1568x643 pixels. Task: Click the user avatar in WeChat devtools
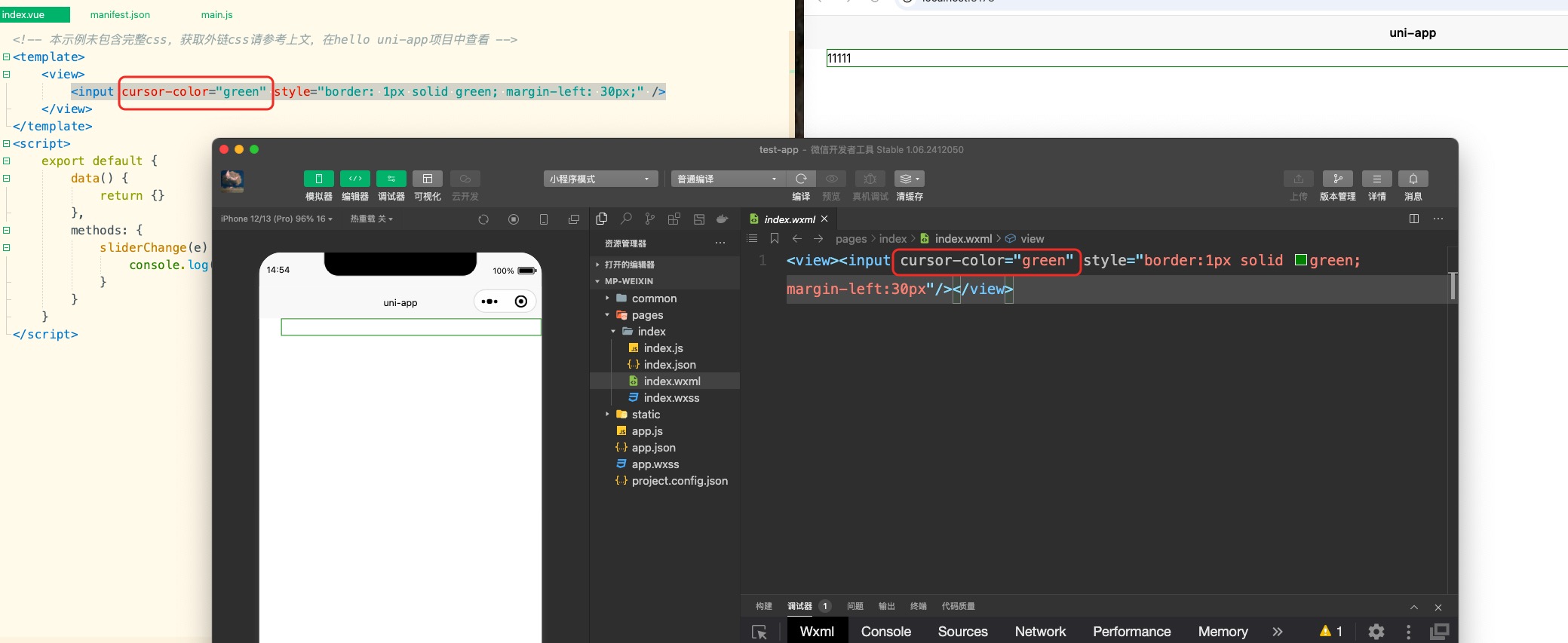(x=232, y=181)
